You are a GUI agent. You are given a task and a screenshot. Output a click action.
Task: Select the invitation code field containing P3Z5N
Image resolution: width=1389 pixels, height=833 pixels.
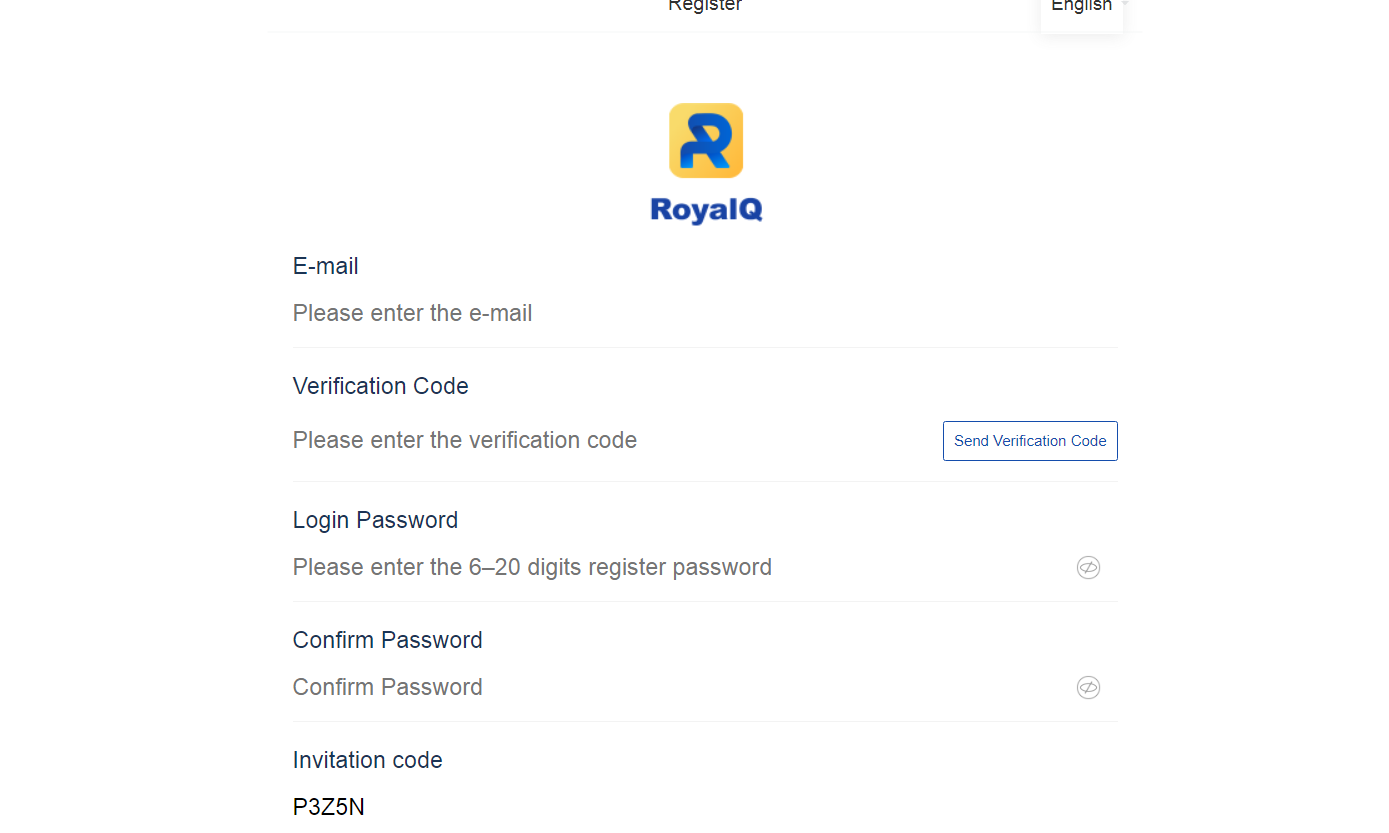click(705, 807)
